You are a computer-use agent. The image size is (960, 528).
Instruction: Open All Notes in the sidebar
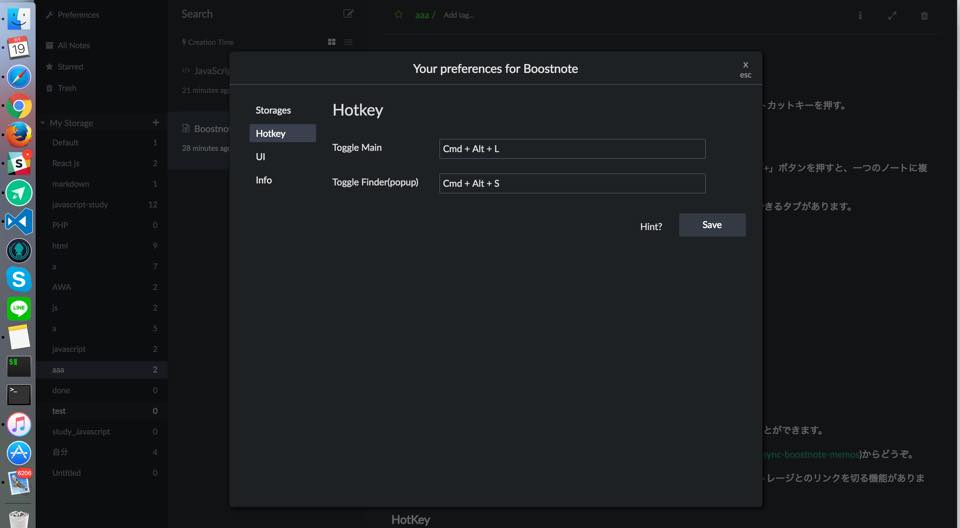point(68,45)
